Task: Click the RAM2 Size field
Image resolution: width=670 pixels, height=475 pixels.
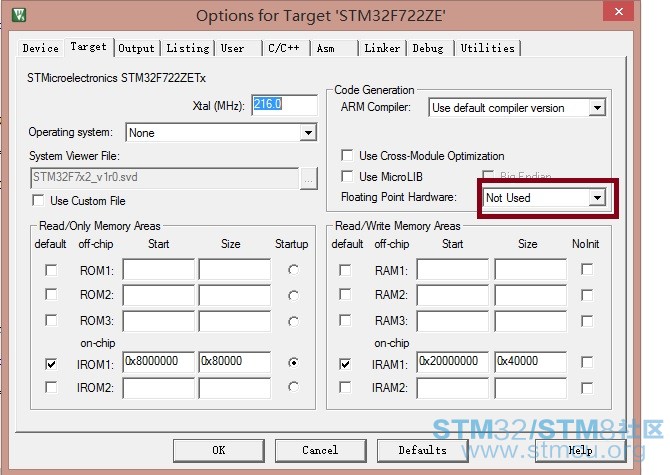Action: click(x=531, y=295)
